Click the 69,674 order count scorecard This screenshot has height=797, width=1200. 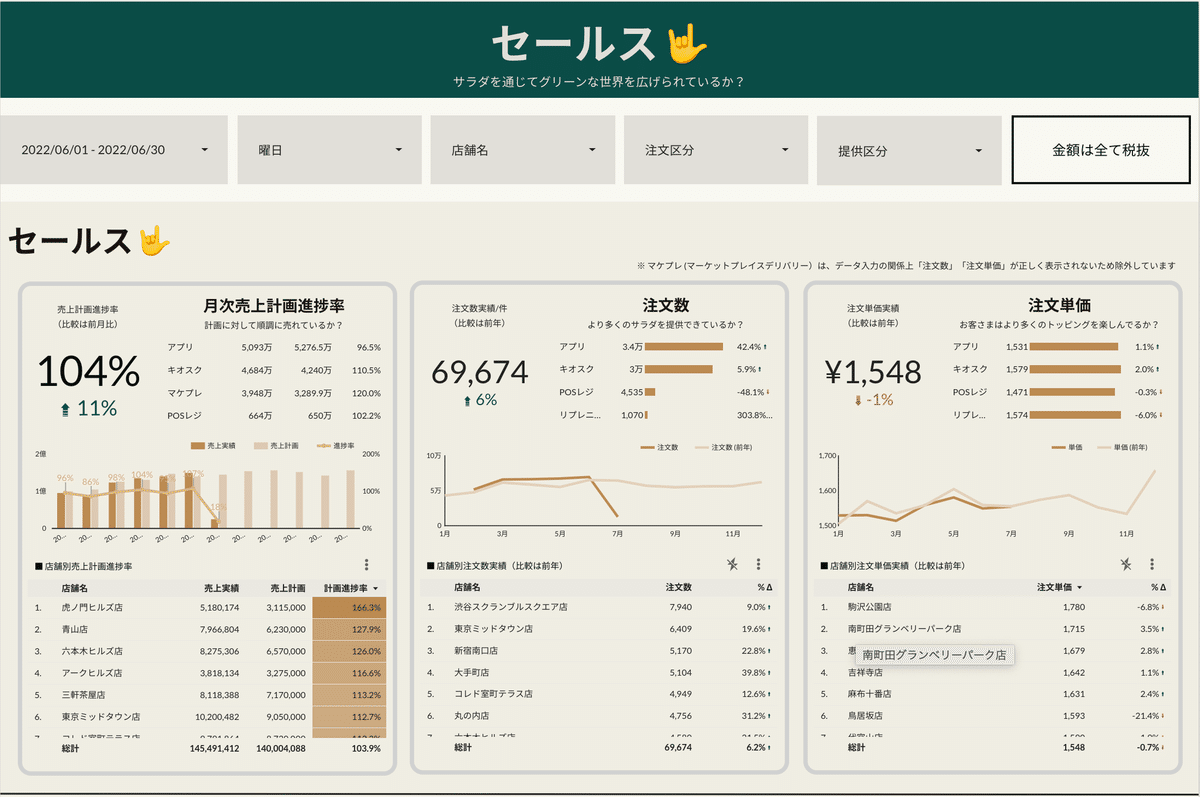[480, 372]
